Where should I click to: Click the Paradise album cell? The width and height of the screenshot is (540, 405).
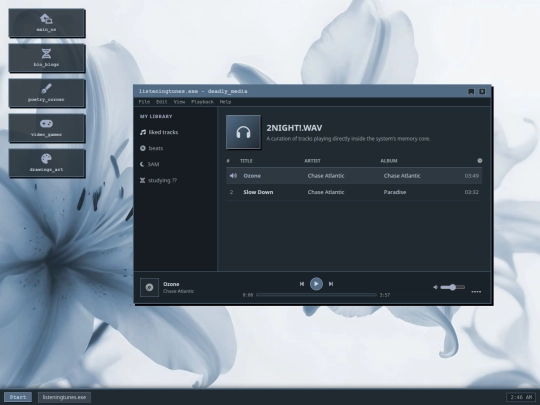(x=395, y=192)
